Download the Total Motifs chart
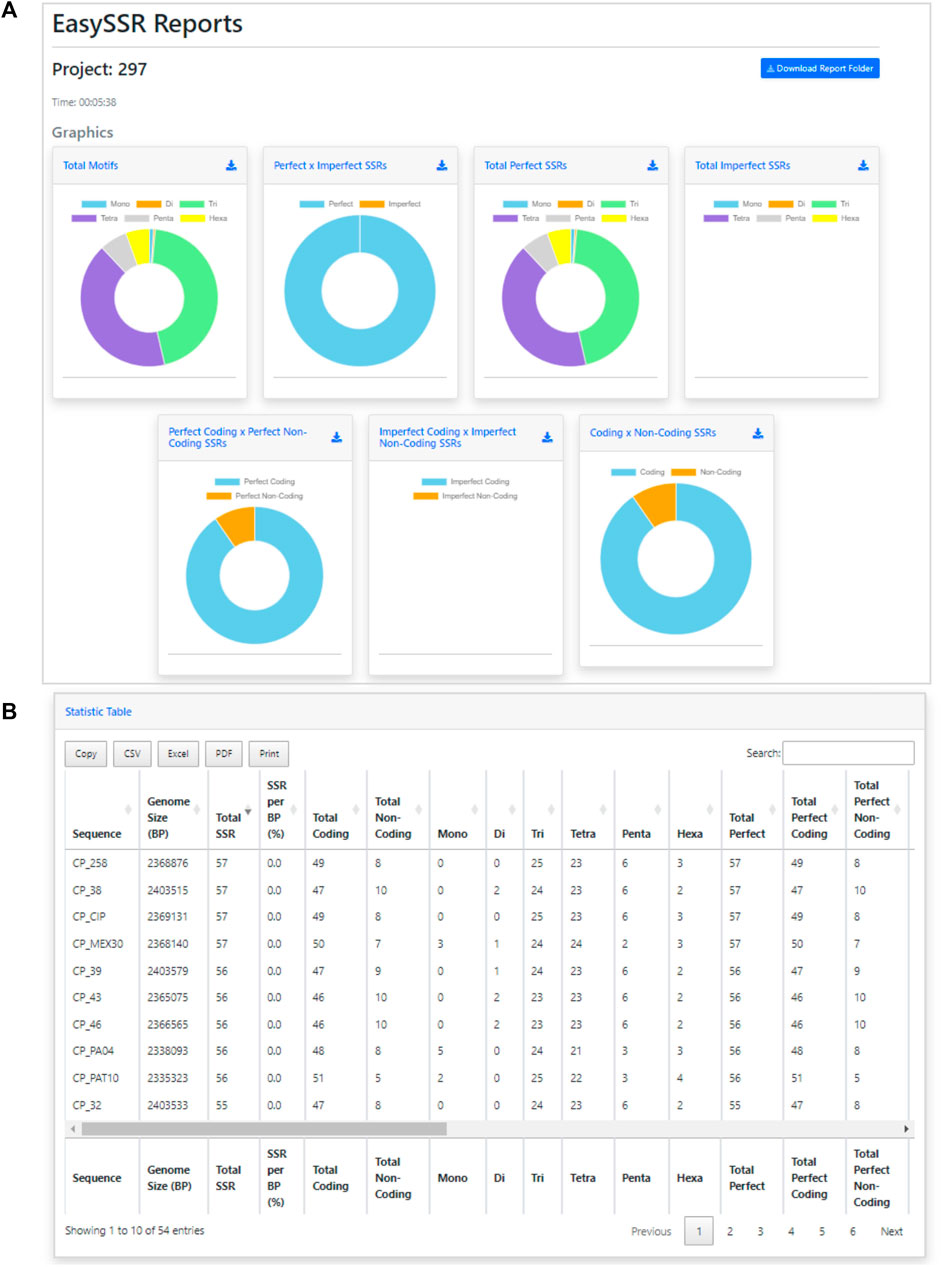 (x=231, y=166)
